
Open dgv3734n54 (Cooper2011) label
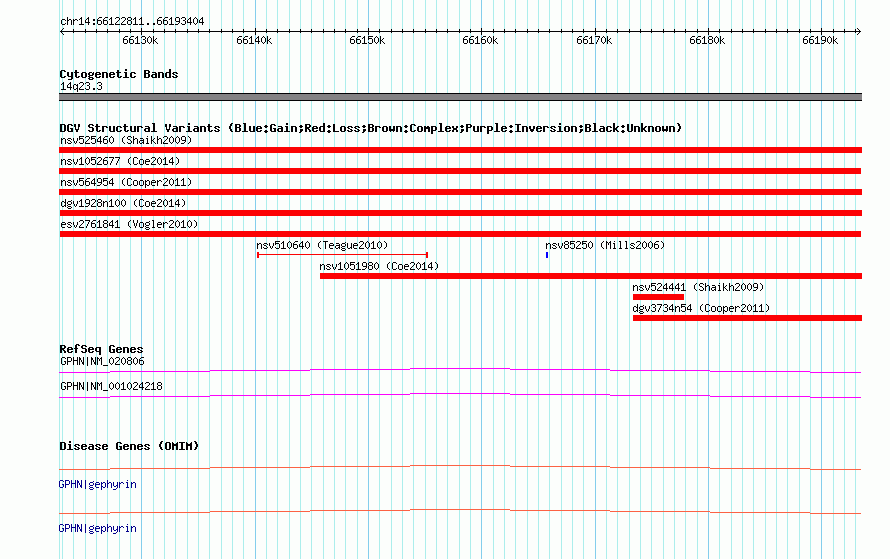coord(701,308)
